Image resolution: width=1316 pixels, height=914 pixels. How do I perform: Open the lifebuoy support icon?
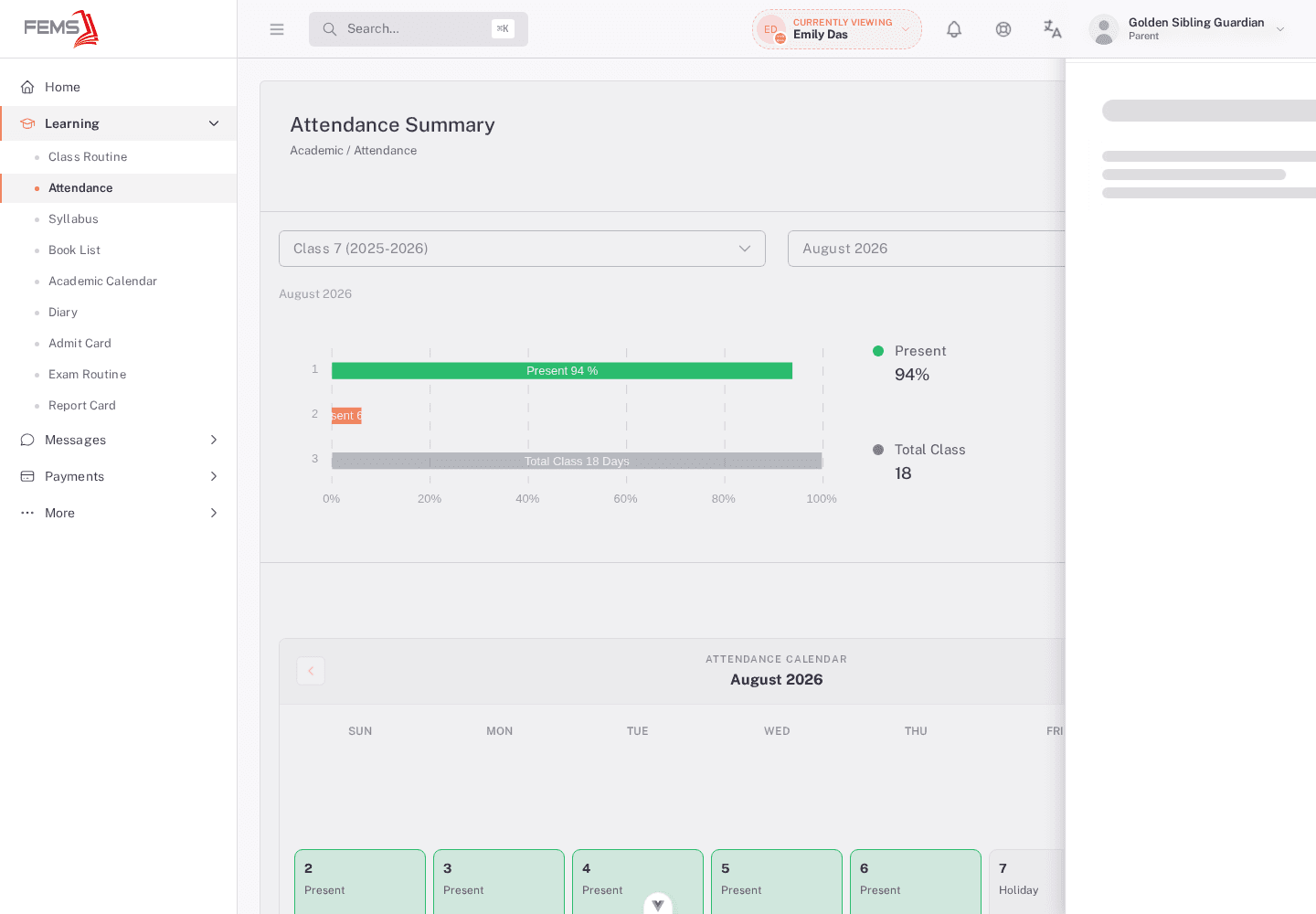1003,29
